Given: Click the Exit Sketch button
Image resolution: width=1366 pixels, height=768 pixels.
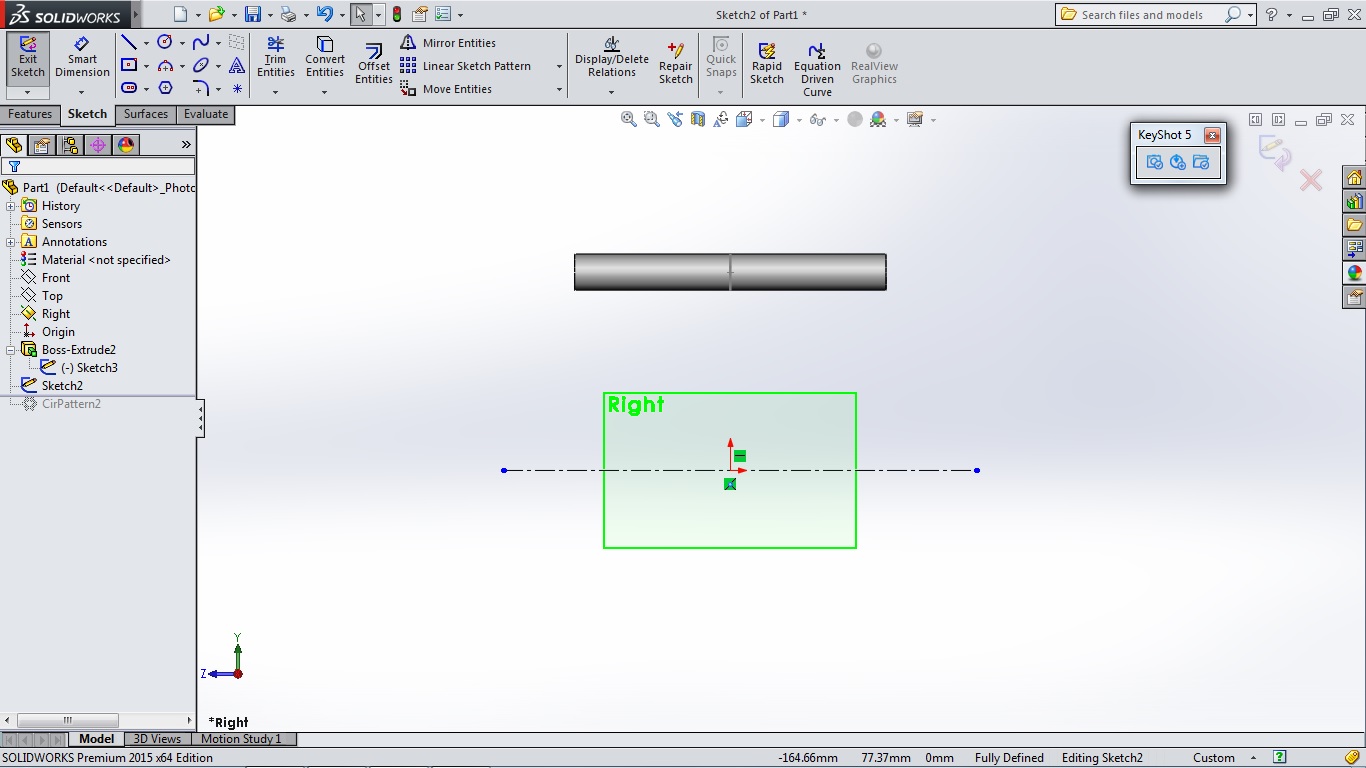Looking at the screenshot, I should click(x=28, y=58).
